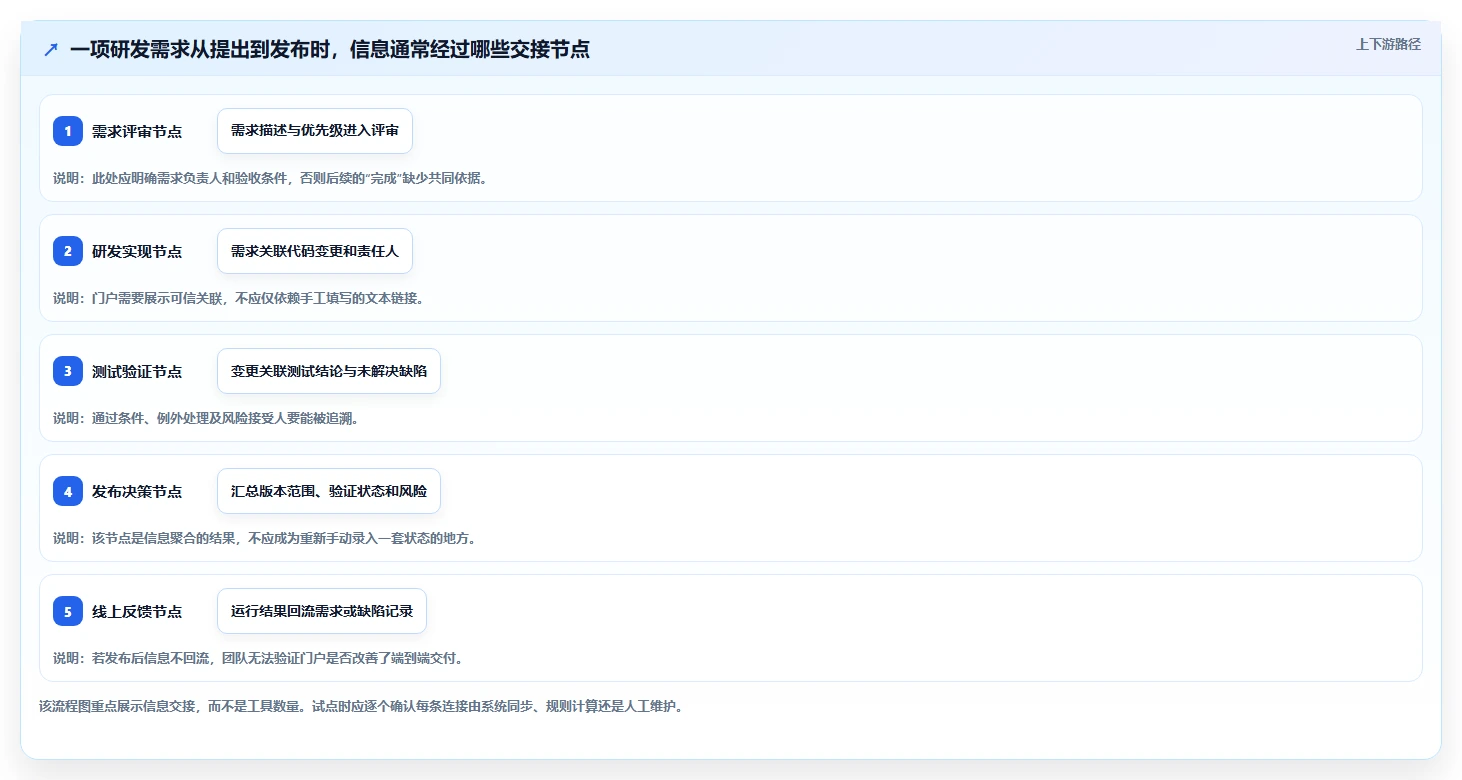This screenshot has height=780, width=1462.
Task: Click the step 1 number badge
Action: click(68, 131)
